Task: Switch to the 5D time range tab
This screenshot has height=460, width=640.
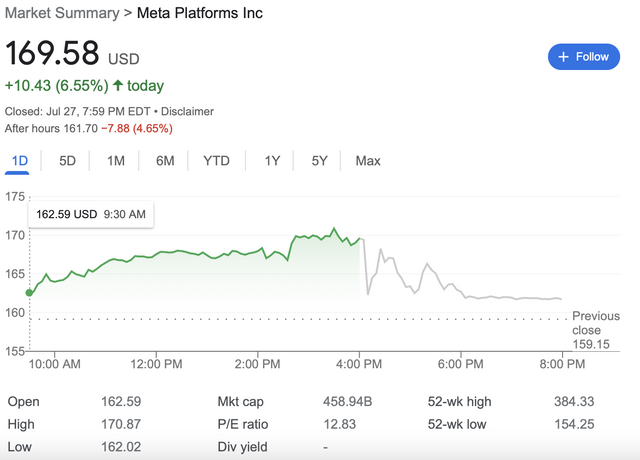Action: [67, 161]
